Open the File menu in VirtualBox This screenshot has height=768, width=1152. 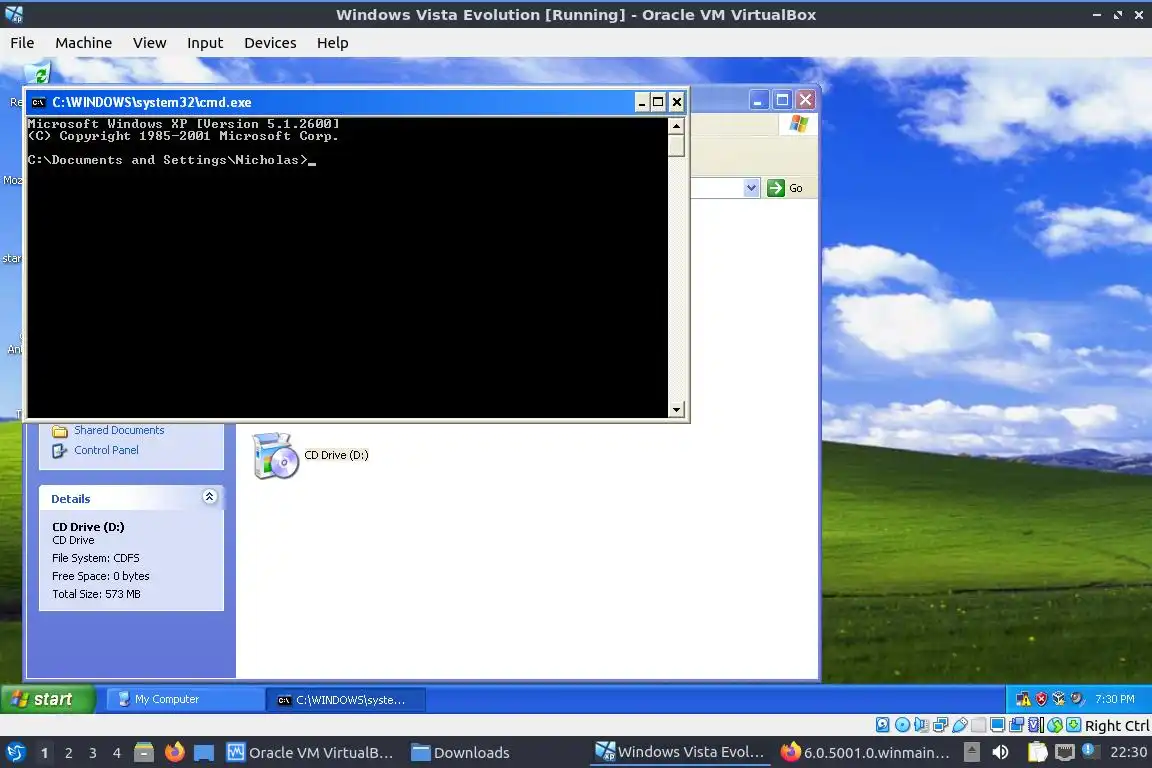coord(22,43)
